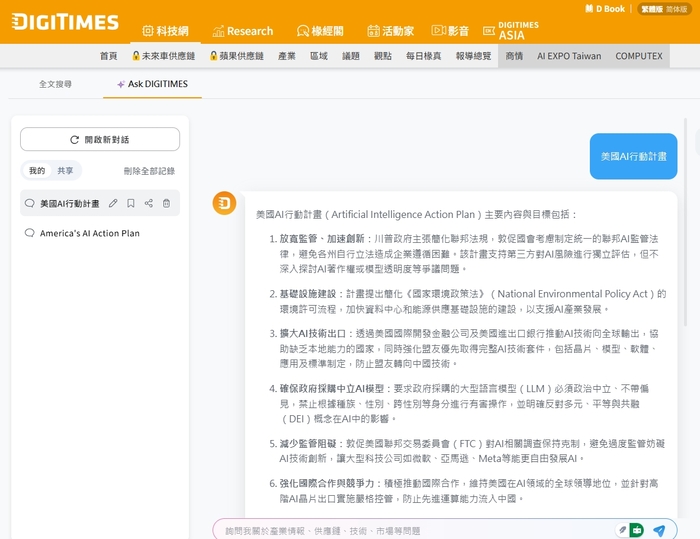
Task: Select the green robot mode
Action: (637, 530)
